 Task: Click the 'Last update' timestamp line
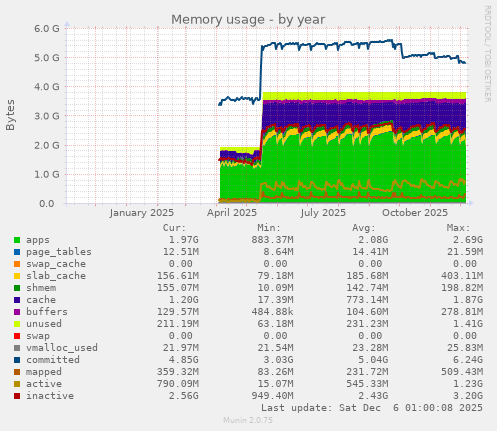[372, 408]
